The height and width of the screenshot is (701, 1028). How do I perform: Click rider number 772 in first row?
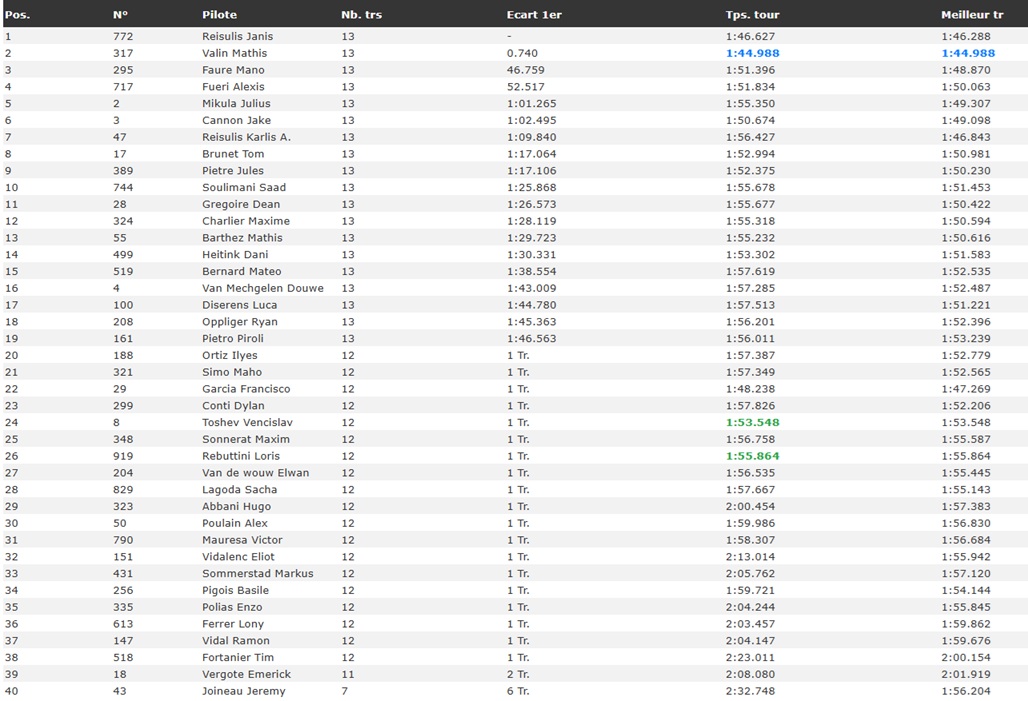(x=122, y=36)
